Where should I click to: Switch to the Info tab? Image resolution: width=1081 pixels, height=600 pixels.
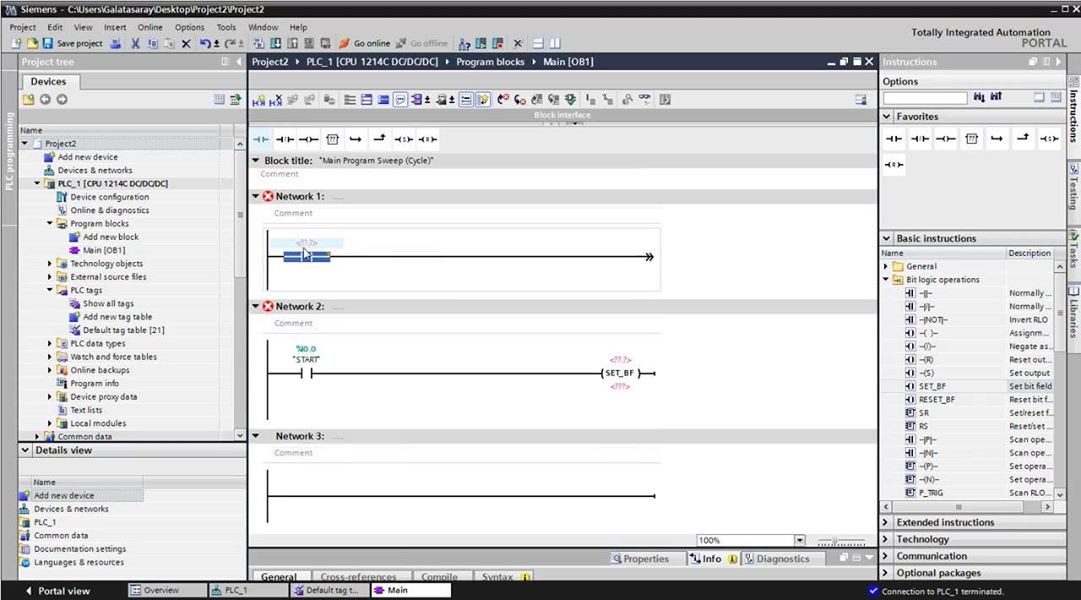pos(711,559)
